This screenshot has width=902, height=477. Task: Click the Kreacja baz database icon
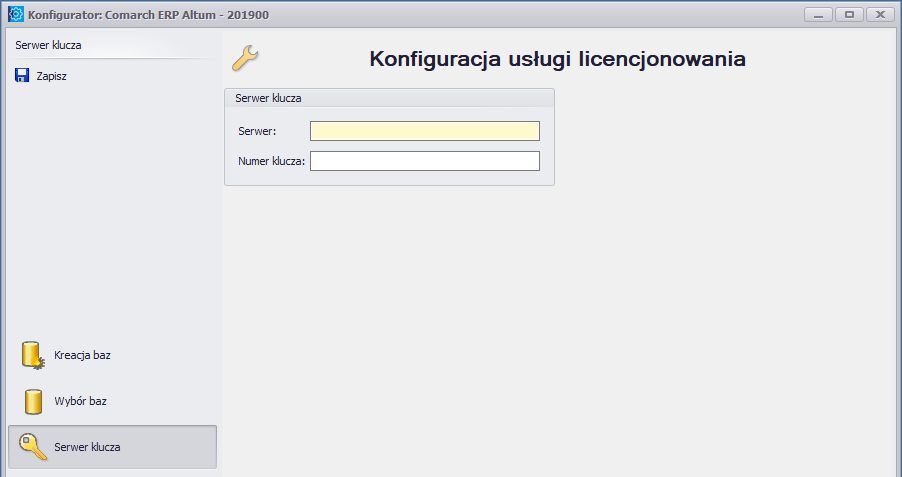pyautogui.click(x=33, y=355)
